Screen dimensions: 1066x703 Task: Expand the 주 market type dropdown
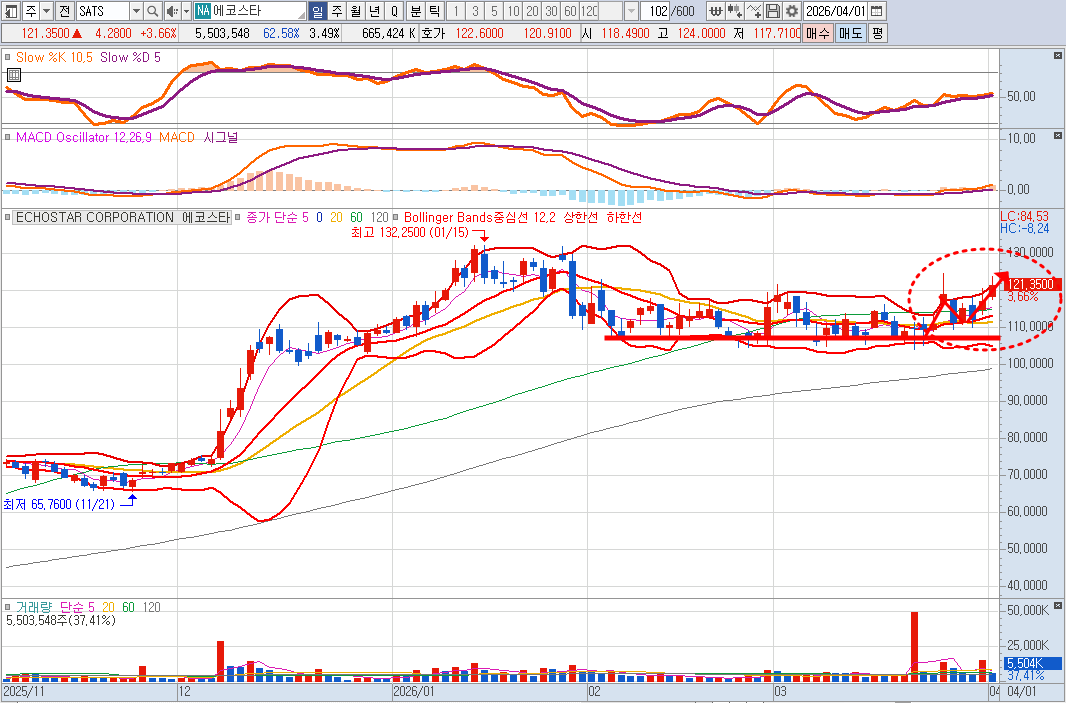coord(46,11)
